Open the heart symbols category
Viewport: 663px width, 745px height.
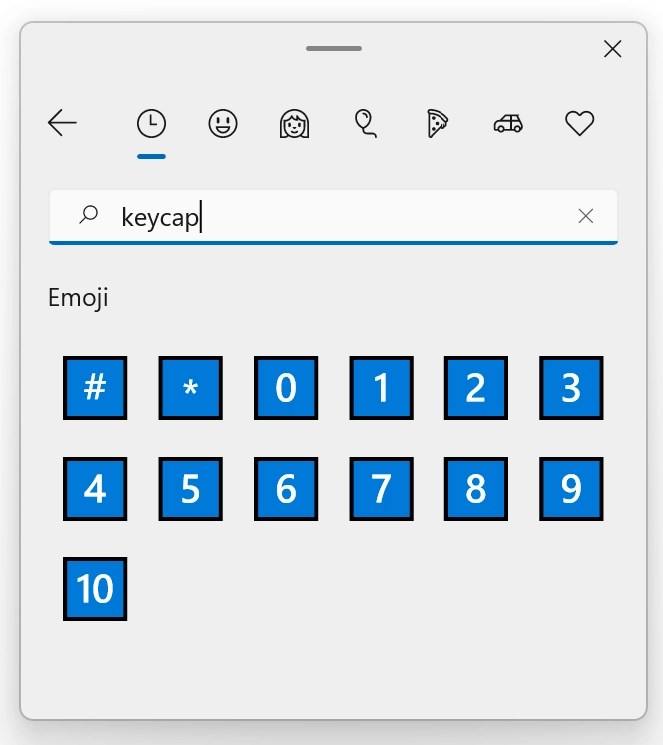pyautogui.click(x=579, y=124)
